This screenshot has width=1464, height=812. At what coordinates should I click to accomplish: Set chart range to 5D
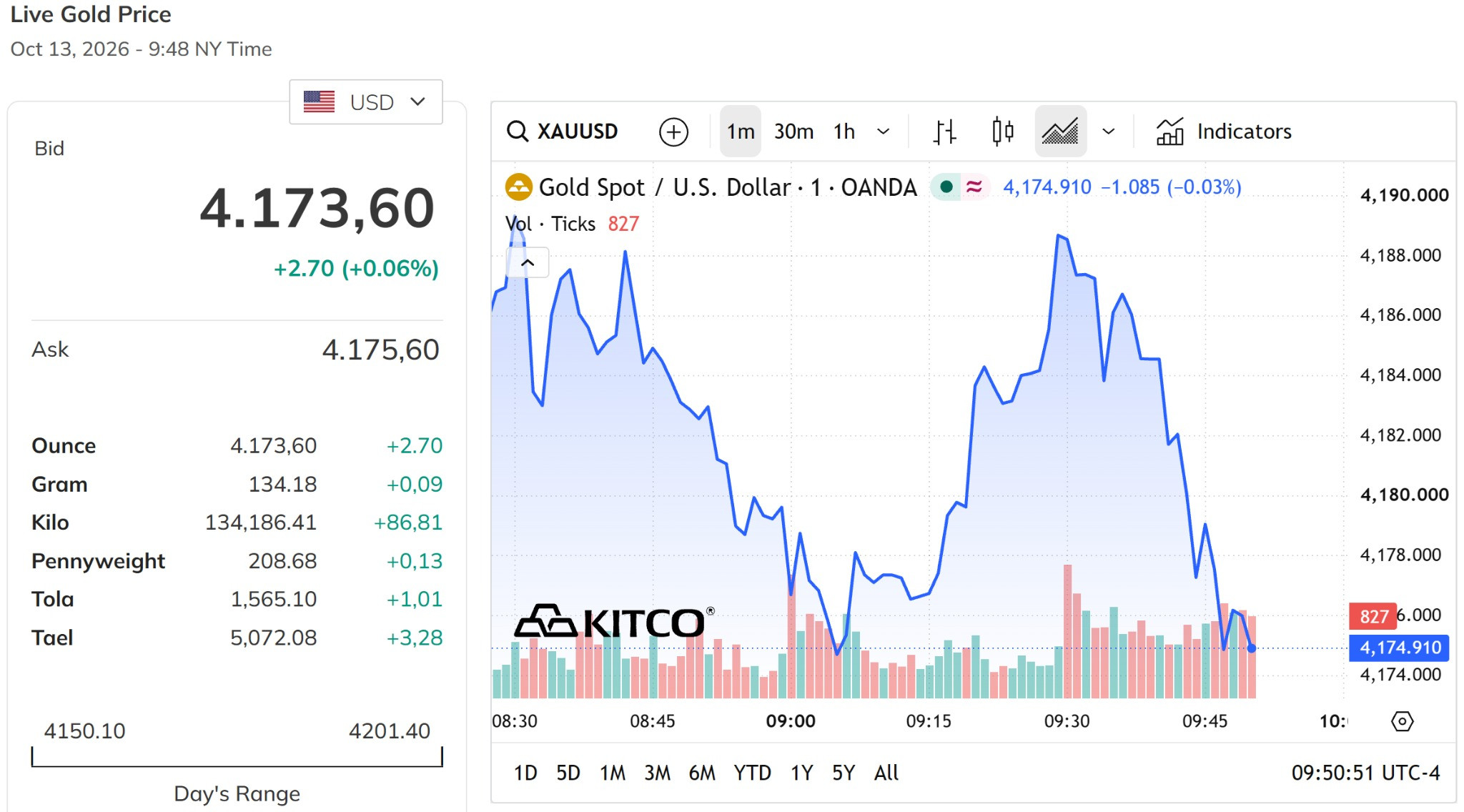[x=568, y=773]
